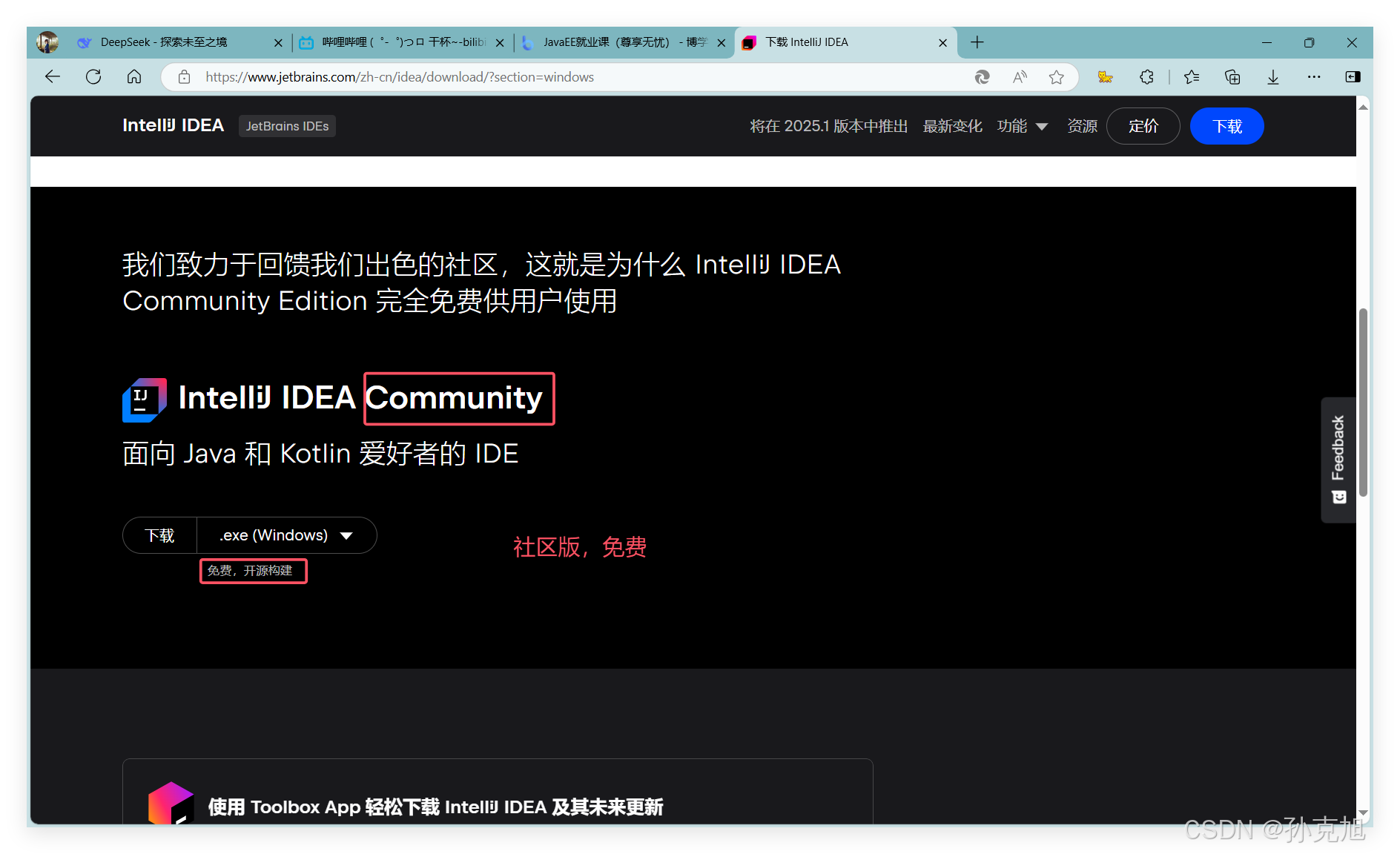Click the 下载 Community download button
The height and width of the screenshot is (854, 1400).
(x=159, y=535)
